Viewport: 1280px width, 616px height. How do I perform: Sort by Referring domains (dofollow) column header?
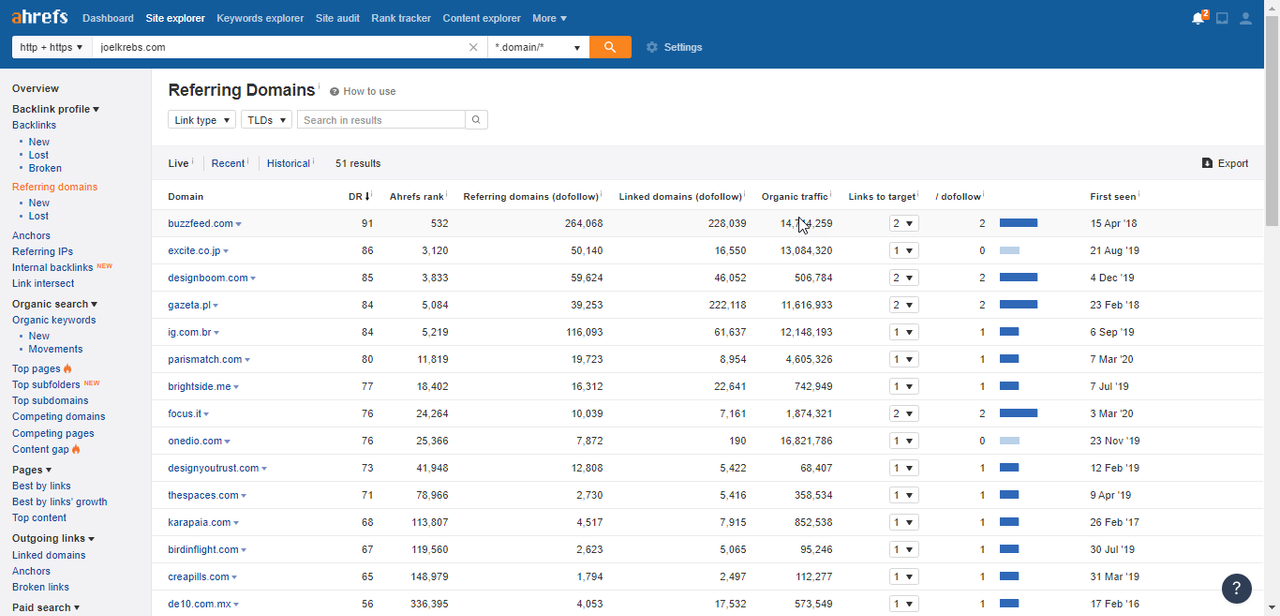click(530, 197)
